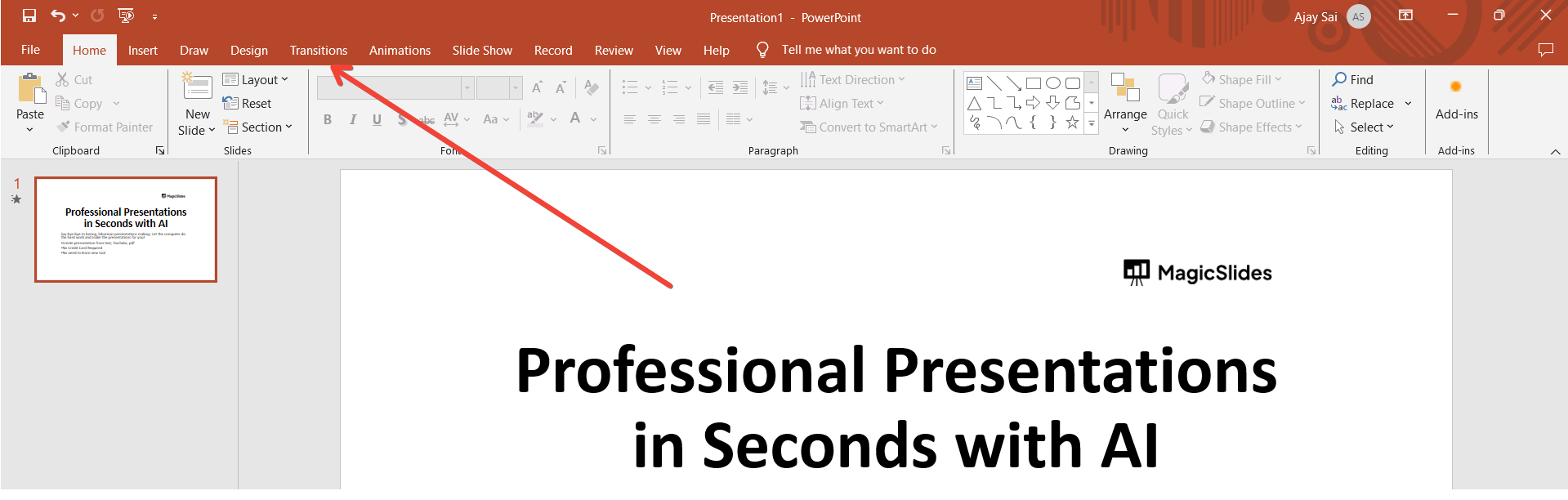Click the Decrease List Level icon
This screenshot has height=500, width=1568.
(x=715, y=87)
